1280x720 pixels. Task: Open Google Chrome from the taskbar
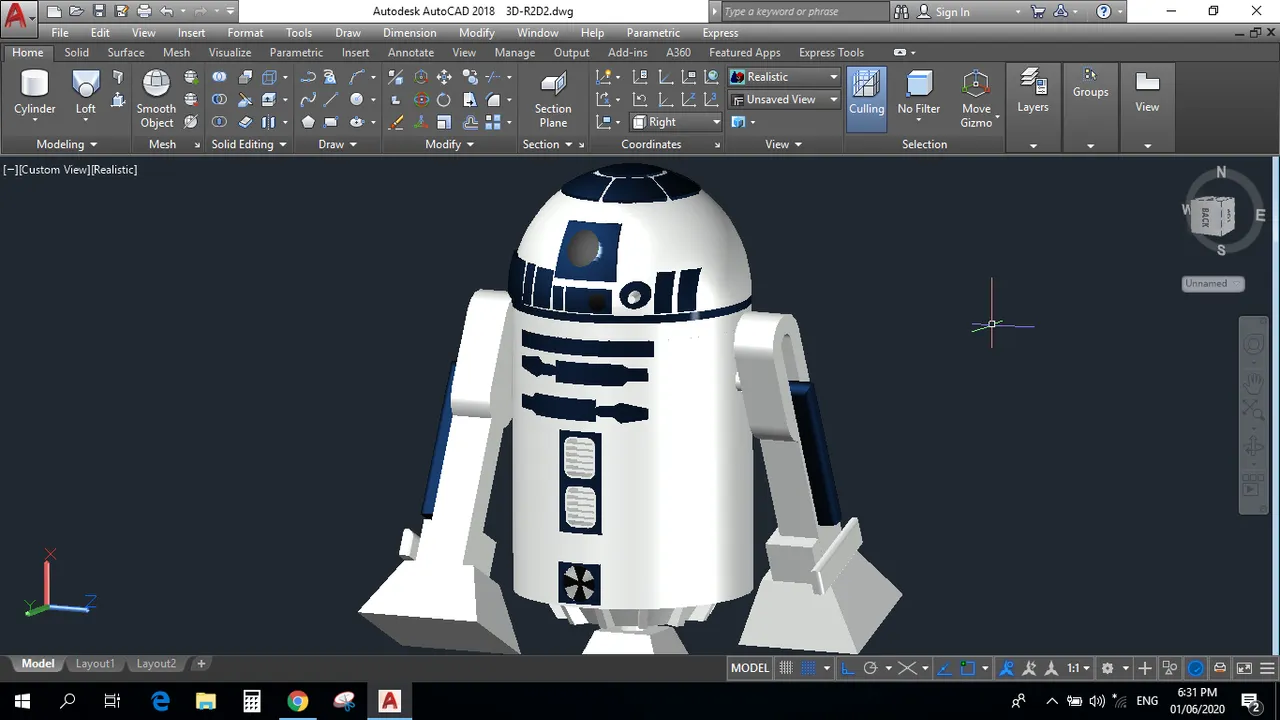point(298,701)
